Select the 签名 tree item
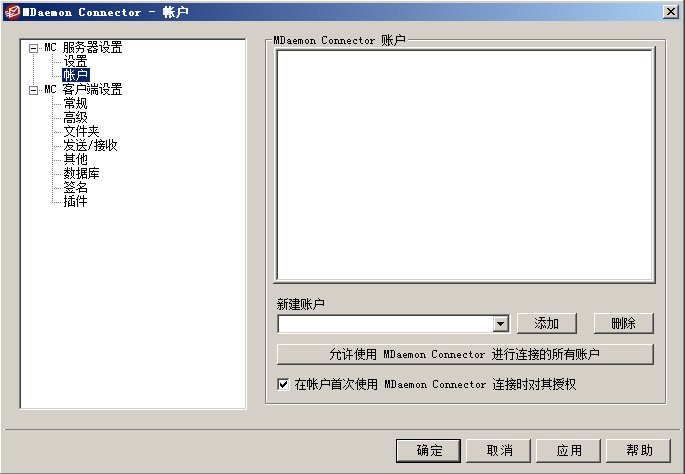The image size is (685, 474). pos(75,187)
